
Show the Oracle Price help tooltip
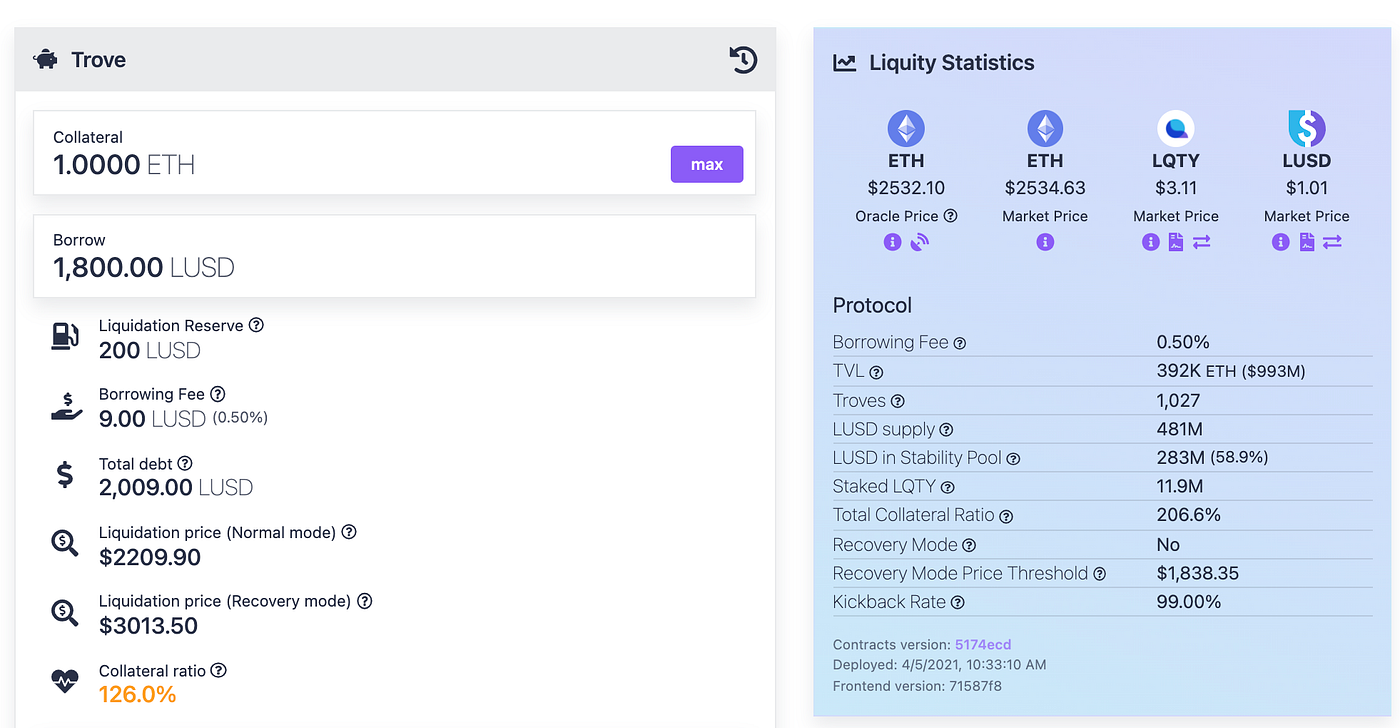pos(951,216)
